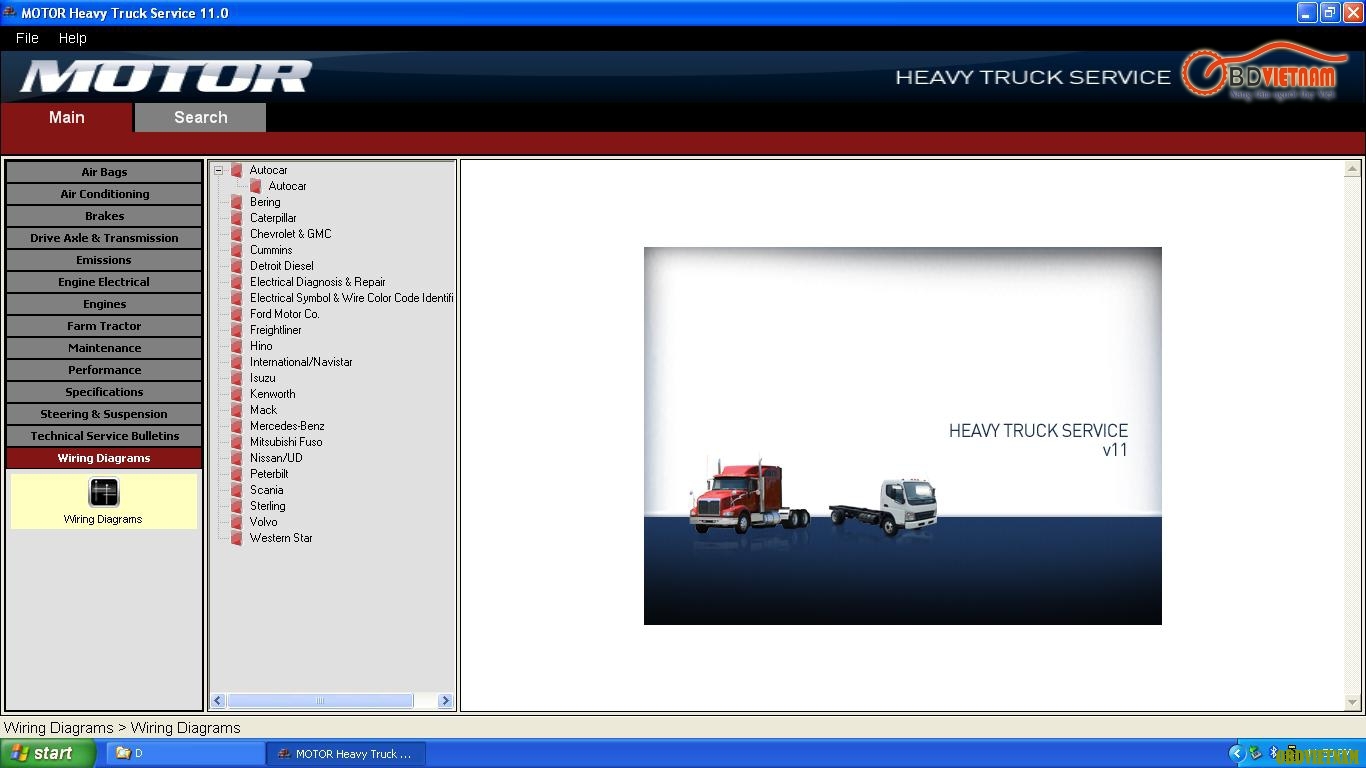Select the book icon beside Volvo
Image resolution: width=1366 pixels, height=768 pixels.
tap(237, 522)
